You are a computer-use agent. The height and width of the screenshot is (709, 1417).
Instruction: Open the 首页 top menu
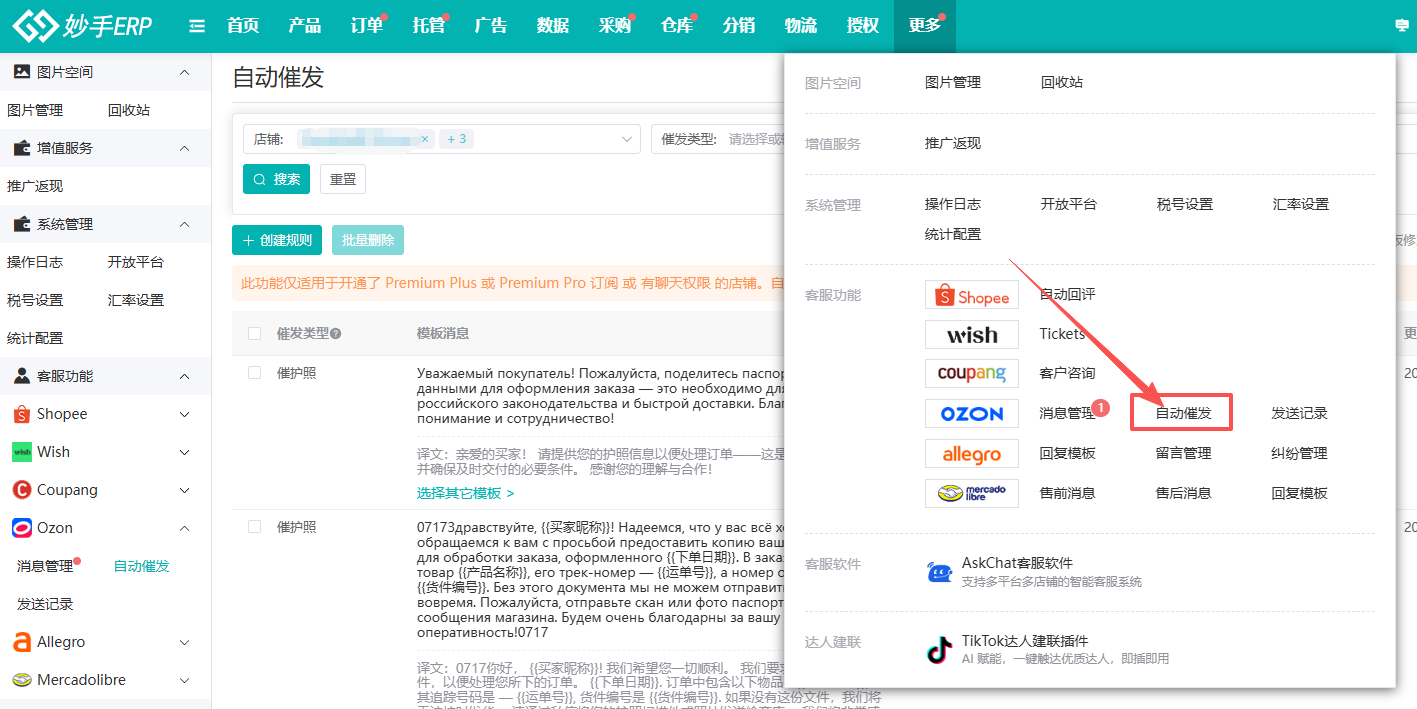click(243, 26)
